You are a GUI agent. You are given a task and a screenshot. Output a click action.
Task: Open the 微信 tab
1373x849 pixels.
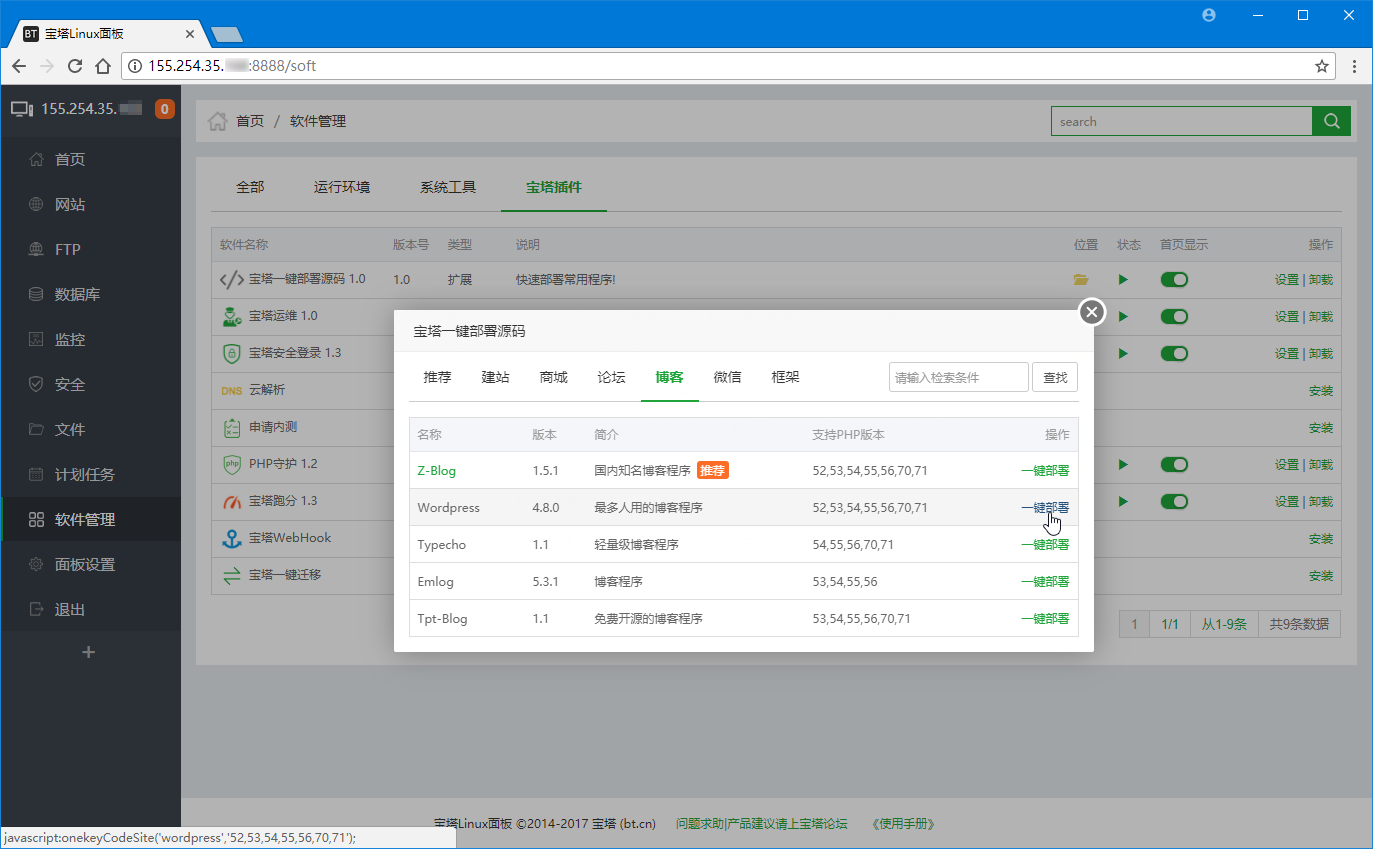pyautogui.click(x=727, y=377)
